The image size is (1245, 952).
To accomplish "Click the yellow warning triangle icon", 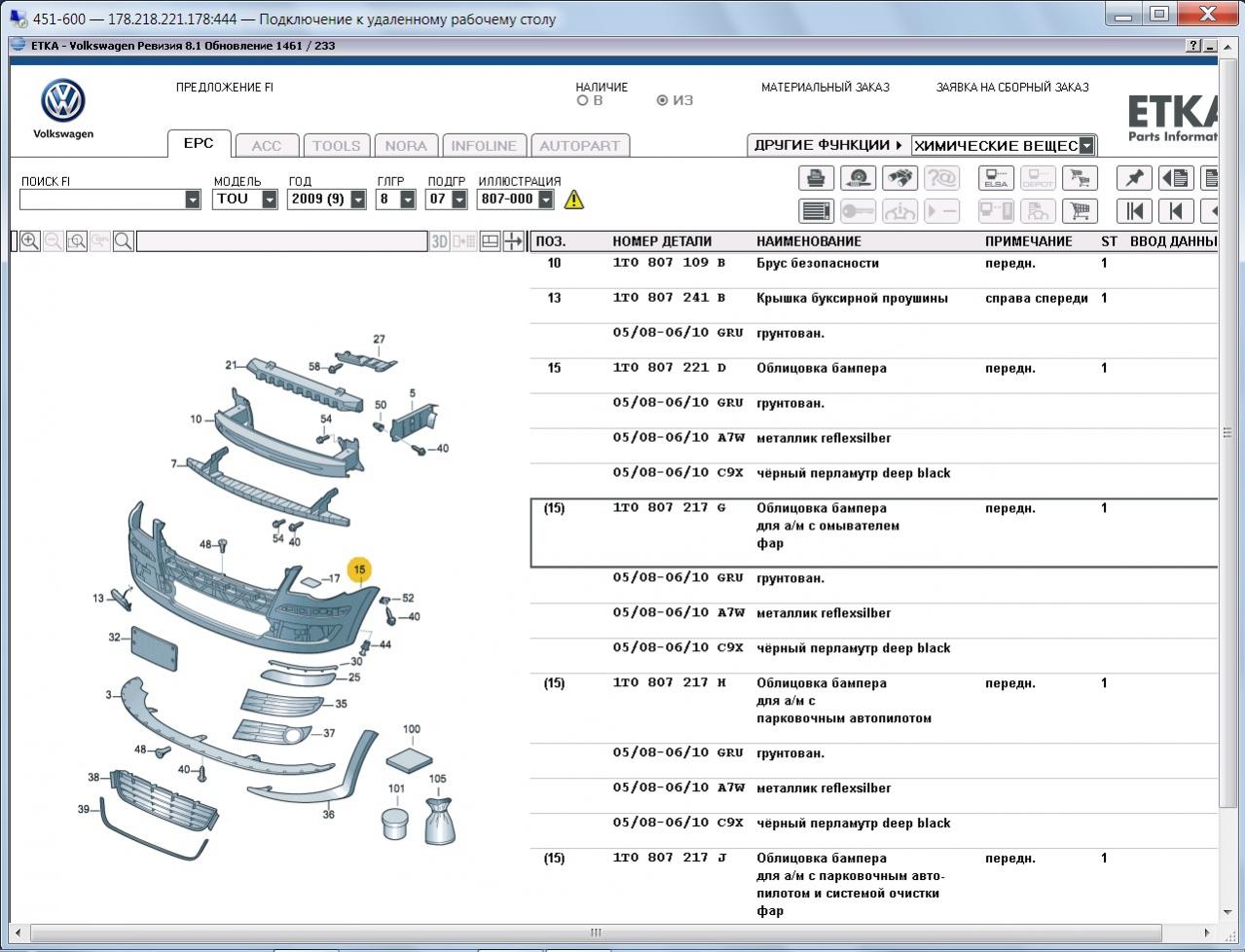I will tap(574, 200).
